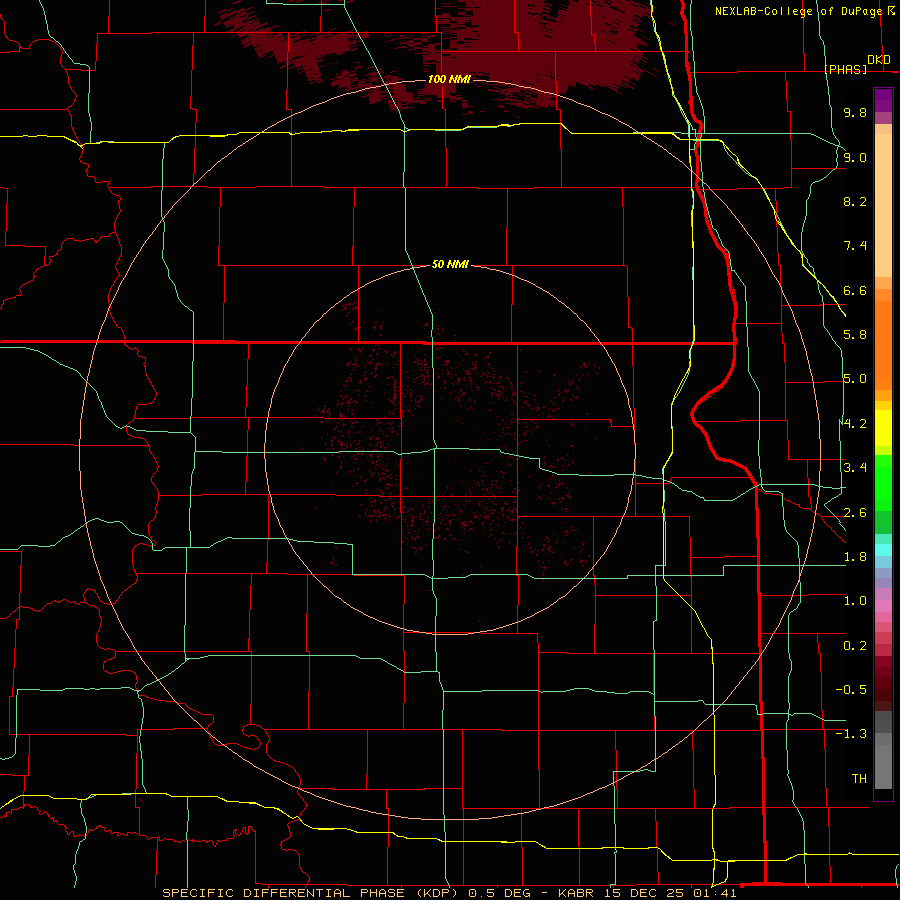
Task: Click the 5.8 scale value
Action: pyautogui.click(x=855, y=335)
